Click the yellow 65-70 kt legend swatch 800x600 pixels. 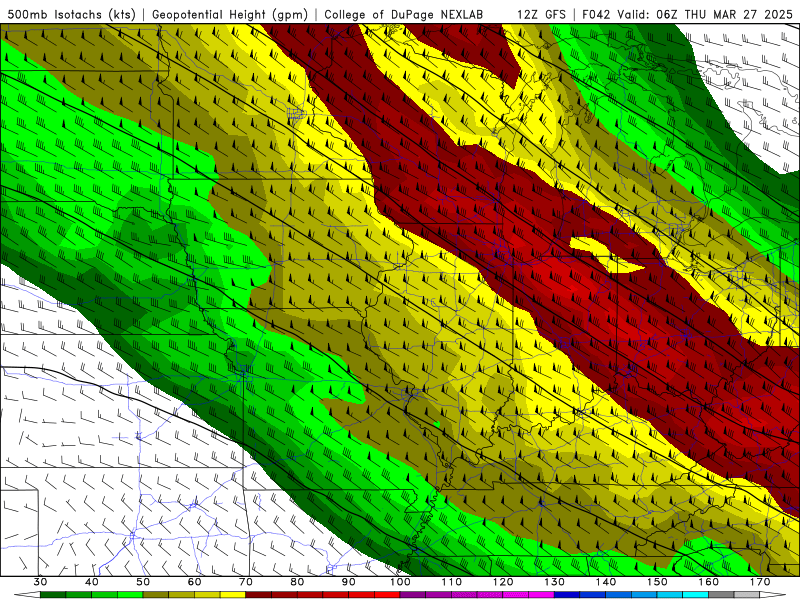[233, 595]
